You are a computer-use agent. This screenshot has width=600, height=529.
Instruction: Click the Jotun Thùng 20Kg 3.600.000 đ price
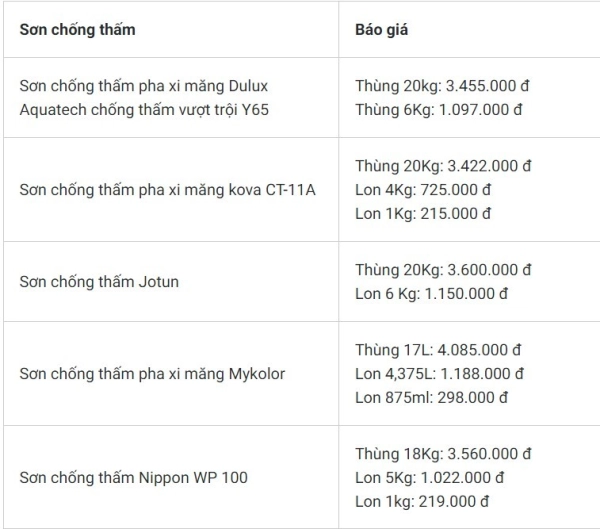[443, 270]
